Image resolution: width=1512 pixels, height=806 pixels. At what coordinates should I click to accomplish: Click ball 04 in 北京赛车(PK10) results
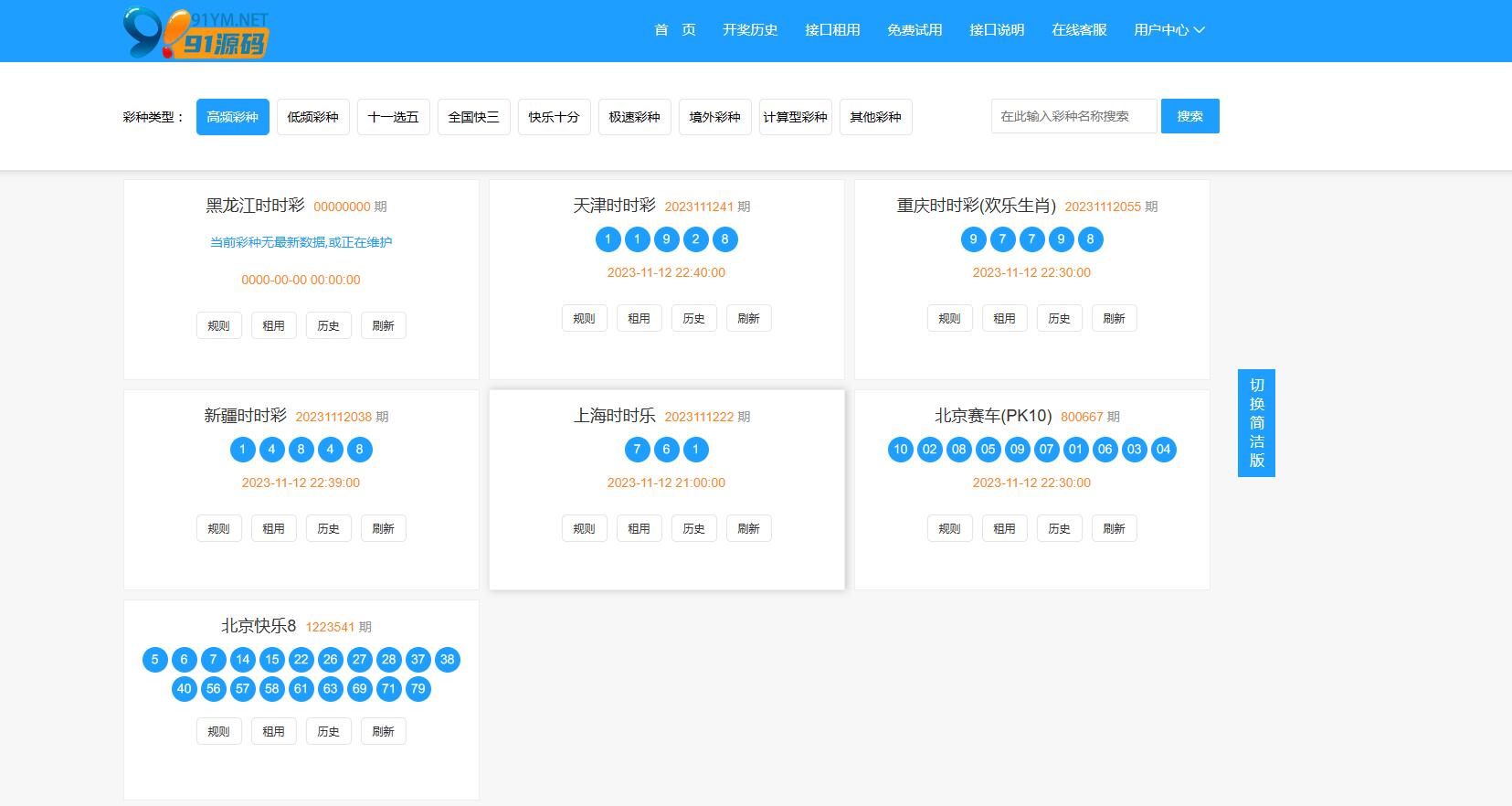(1164, 450)
